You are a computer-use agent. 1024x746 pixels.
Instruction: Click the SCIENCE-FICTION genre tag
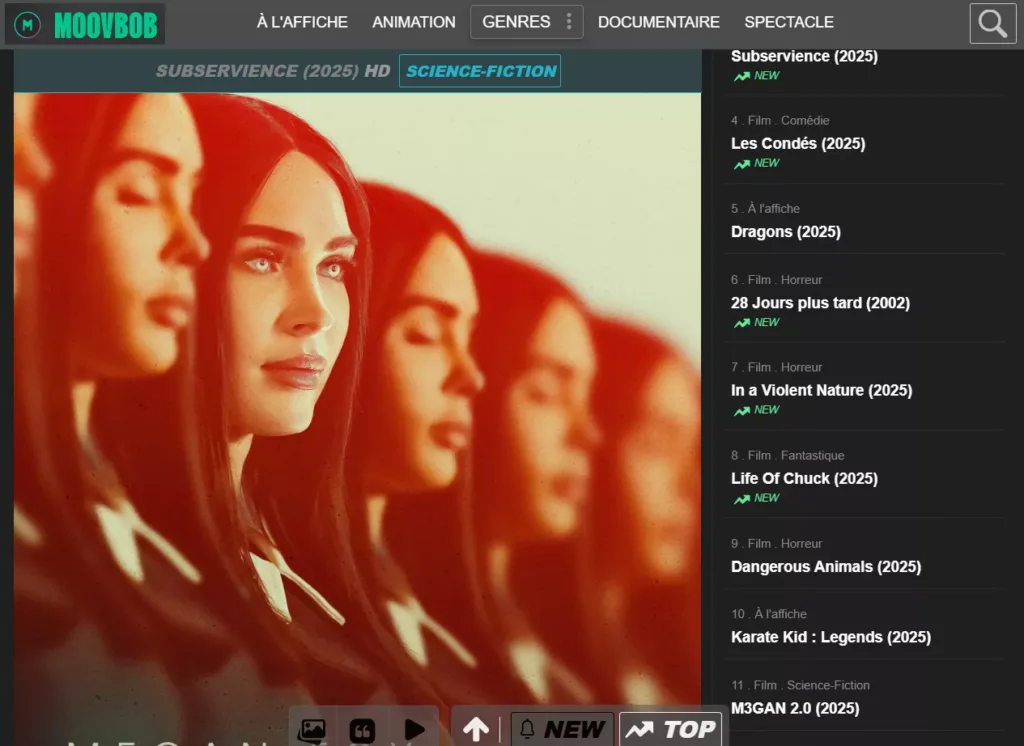[480, 71]
